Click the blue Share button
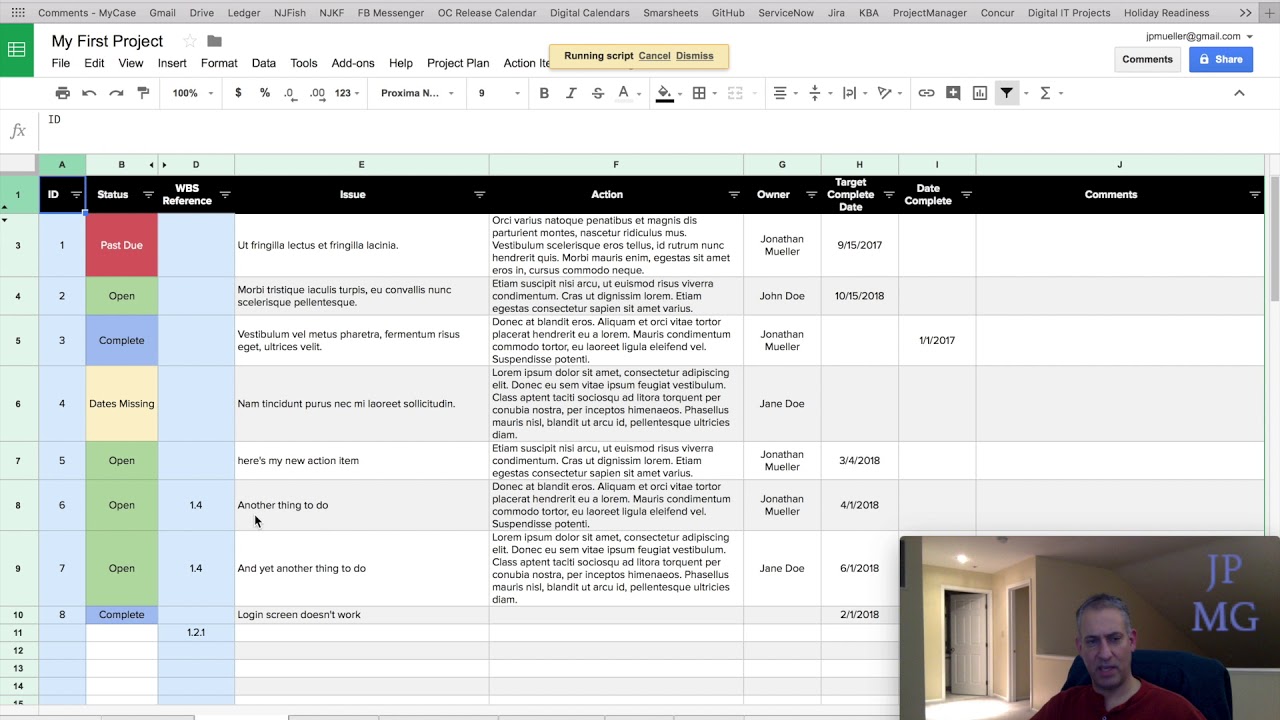Screen dimensions: 1280x720 (x=1221, y=59)
